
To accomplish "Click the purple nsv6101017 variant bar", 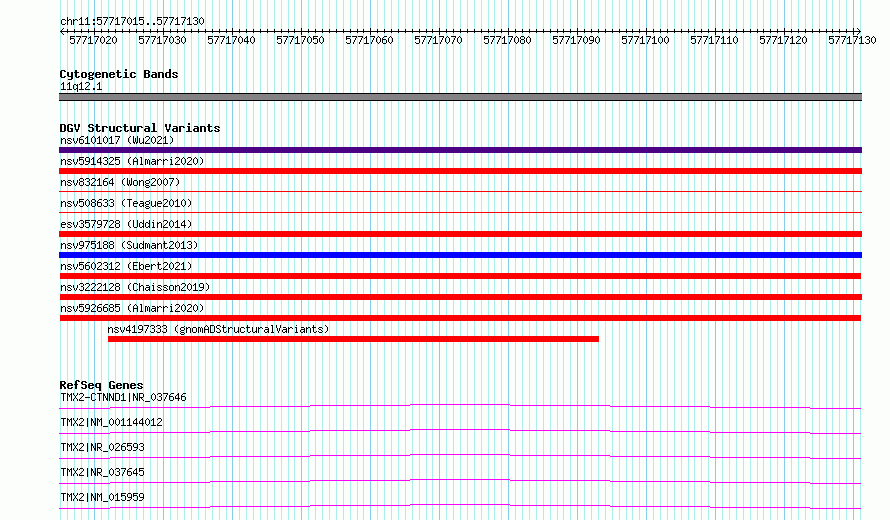I will pos(460,150).
